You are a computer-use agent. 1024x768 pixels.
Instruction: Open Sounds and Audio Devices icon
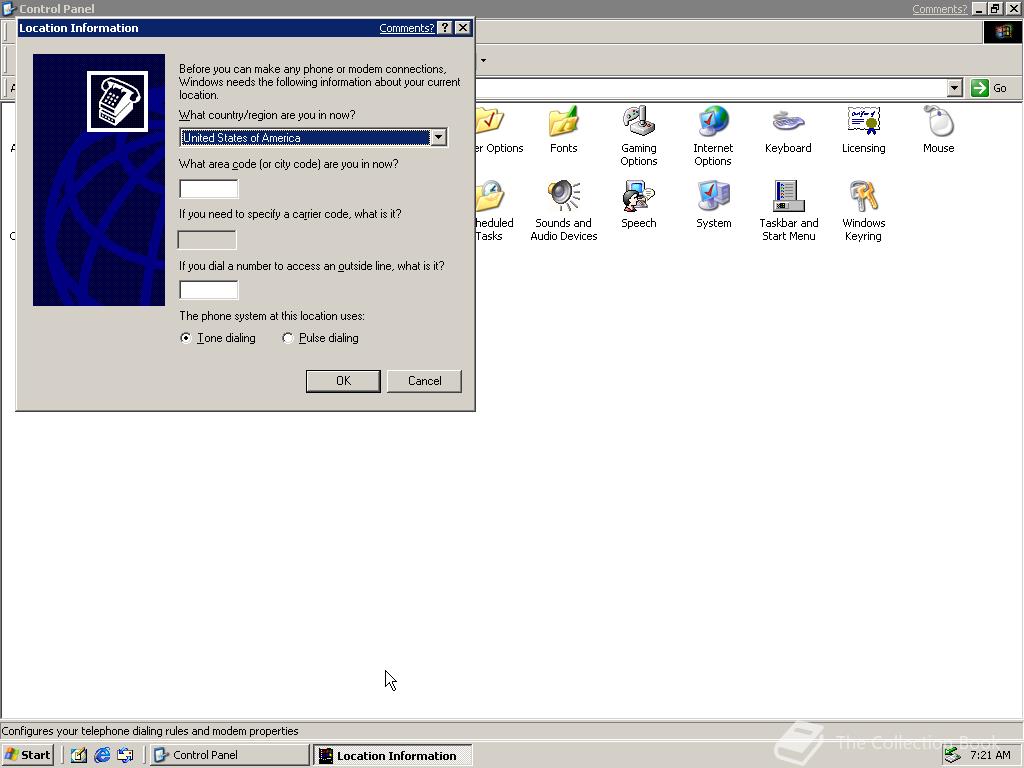[x=563, y=196]
